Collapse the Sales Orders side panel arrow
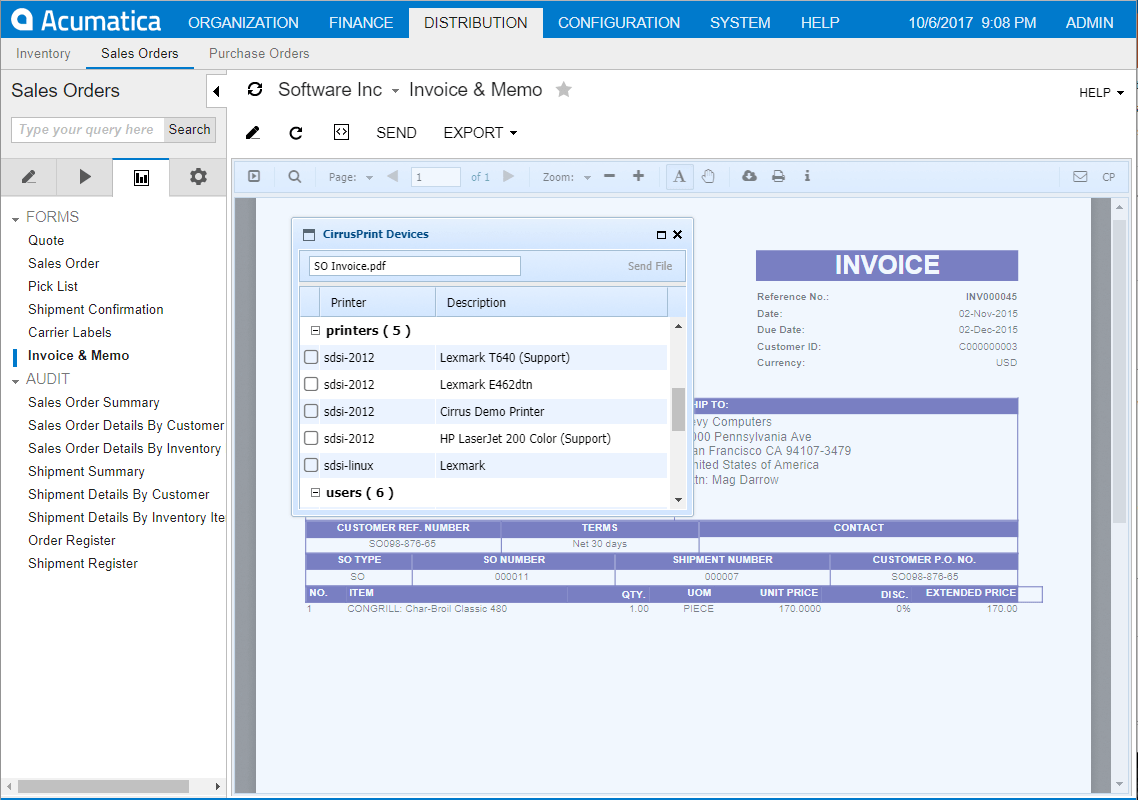 216,91
